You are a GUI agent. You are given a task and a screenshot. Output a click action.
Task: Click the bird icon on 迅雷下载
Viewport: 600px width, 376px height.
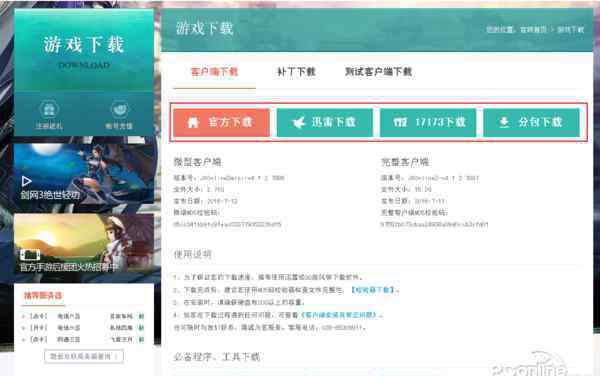tap(299, 122)
